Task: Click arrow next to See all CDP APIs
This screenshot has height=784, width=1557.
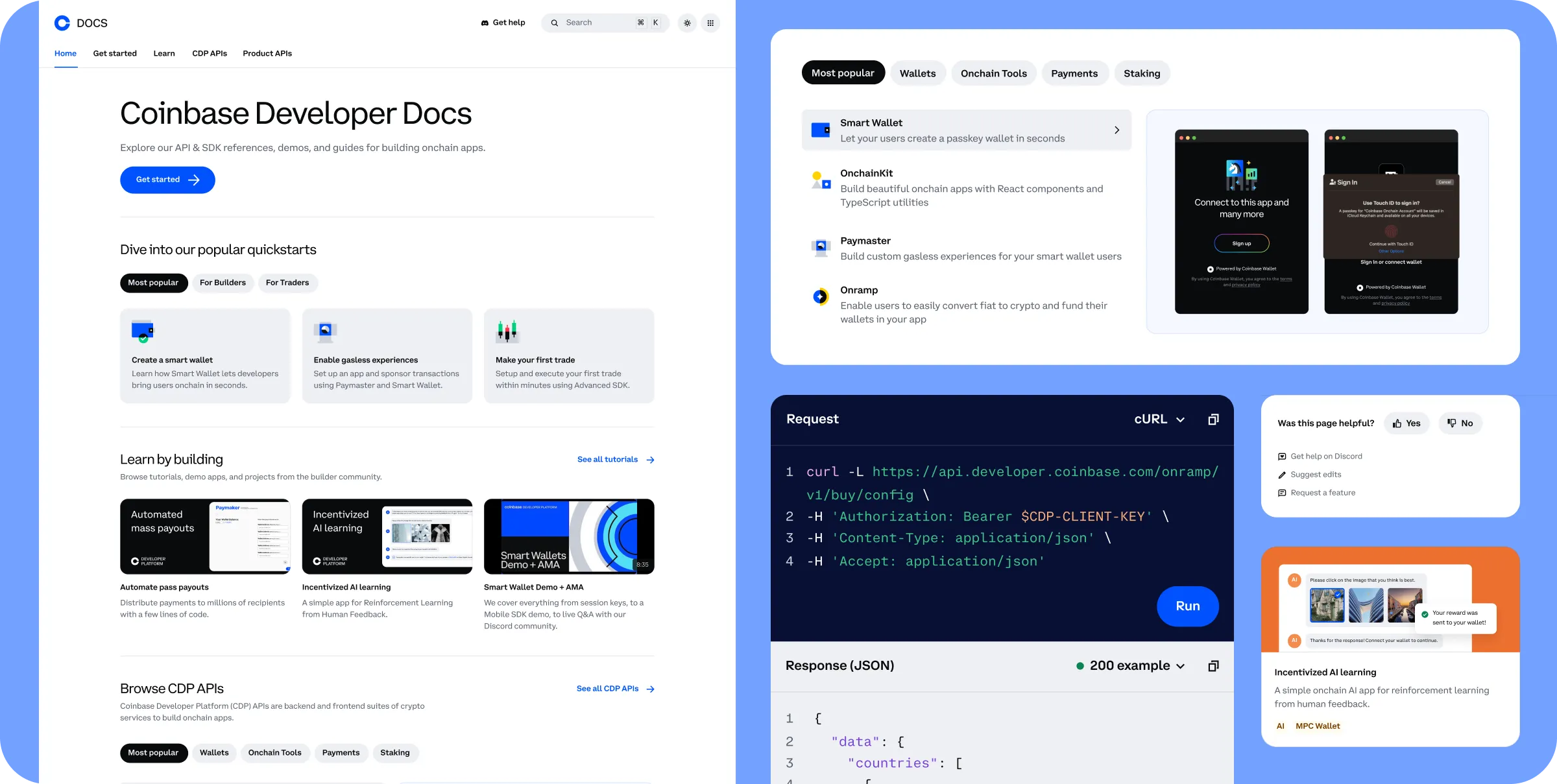Action: click(x=650, y=689)
